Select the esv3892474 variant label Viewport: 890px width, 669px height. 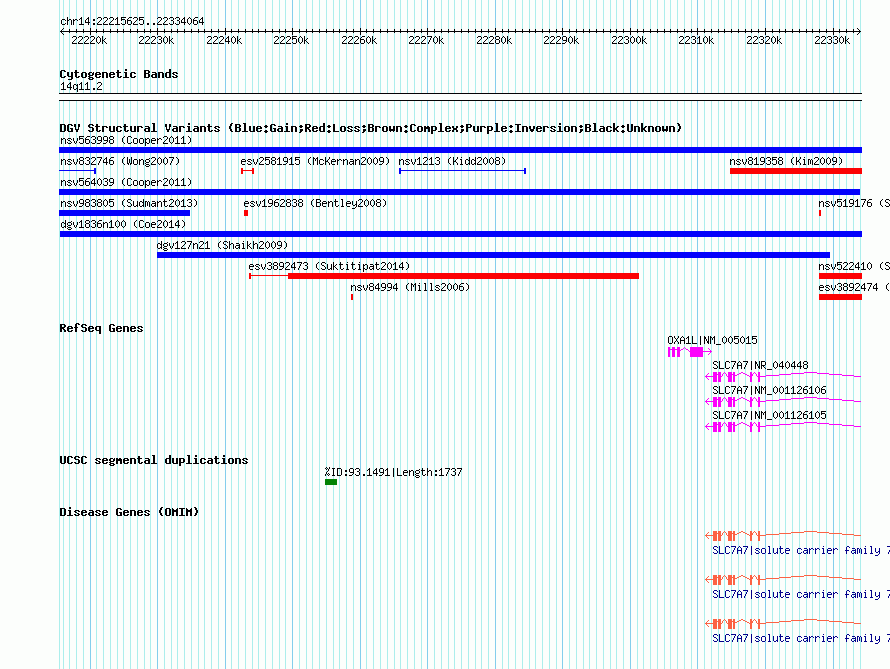coord(854,287)
